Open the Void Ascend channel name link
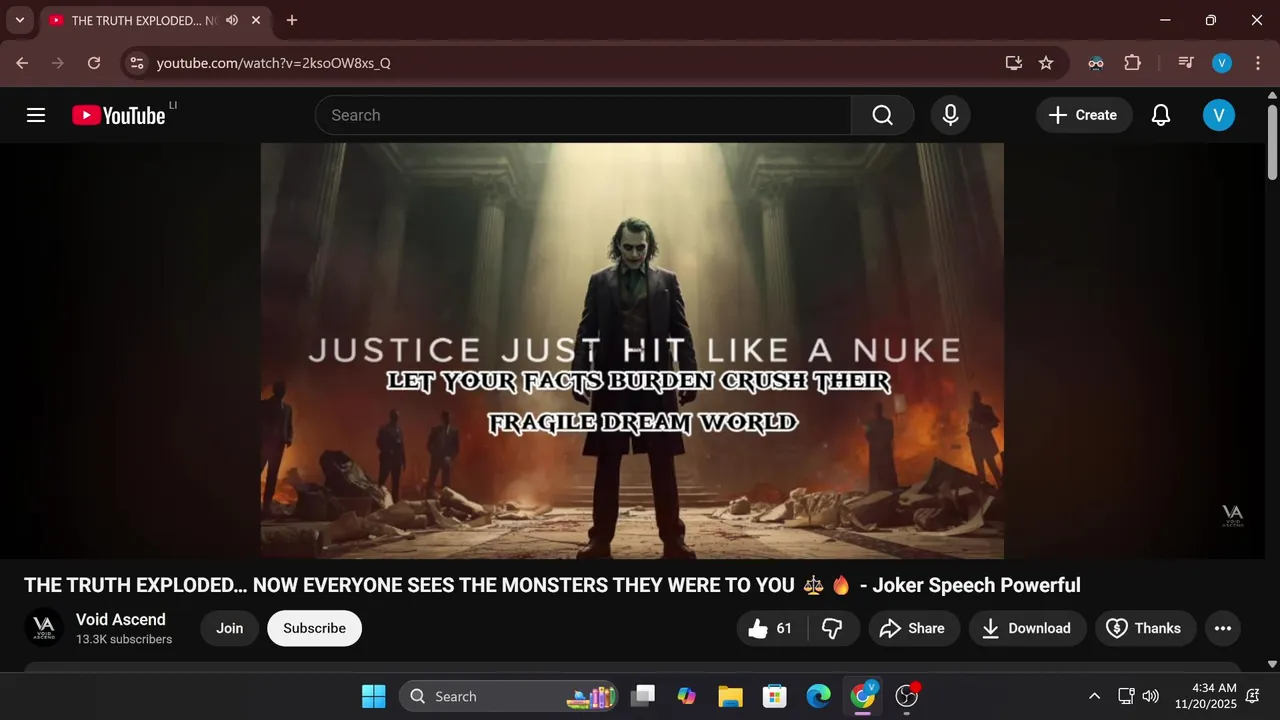1280x720 pixels. click(x=121, y=619)
